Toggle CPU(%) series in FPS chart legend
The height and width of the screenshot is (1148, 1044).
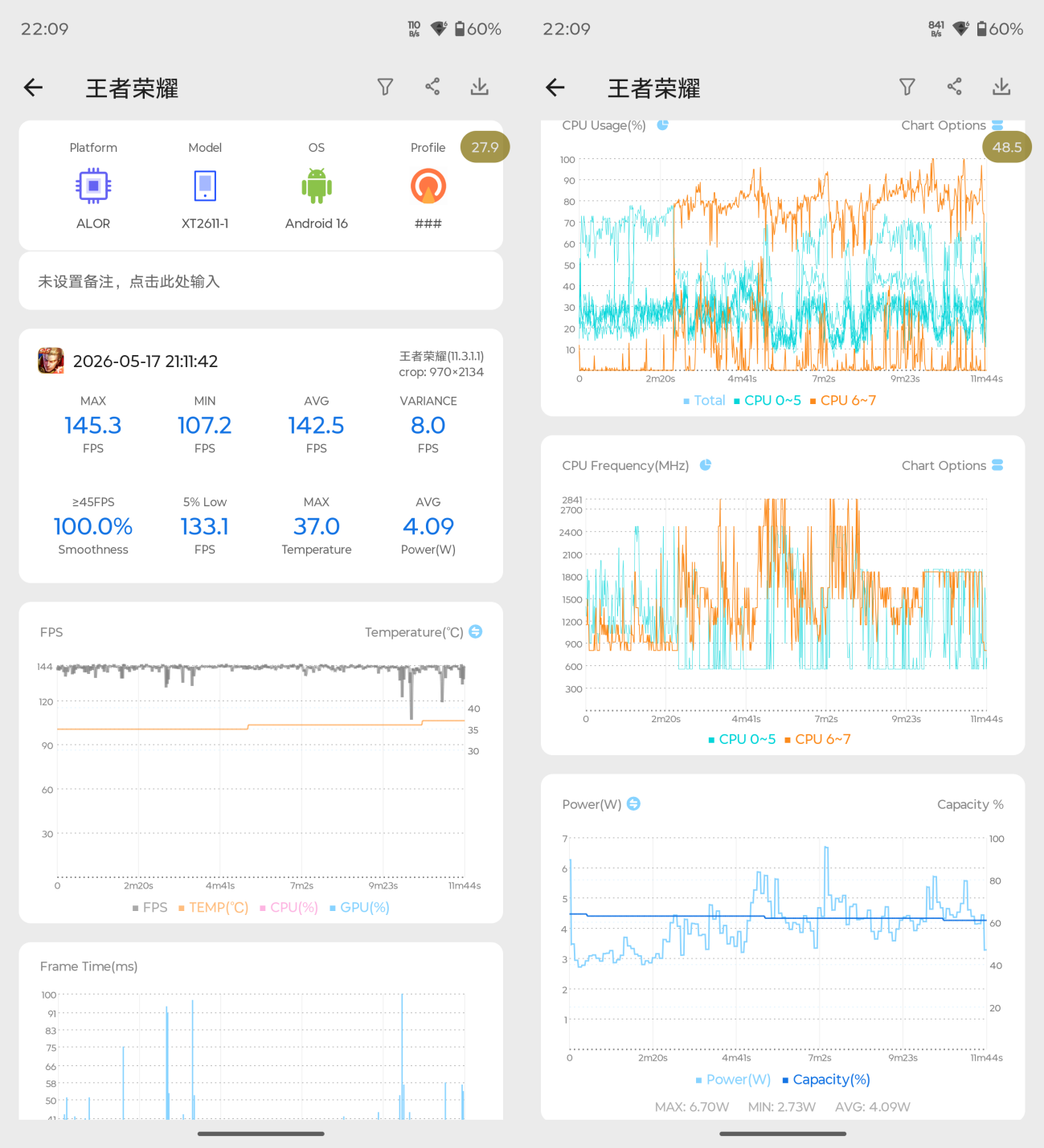[289, 907]
